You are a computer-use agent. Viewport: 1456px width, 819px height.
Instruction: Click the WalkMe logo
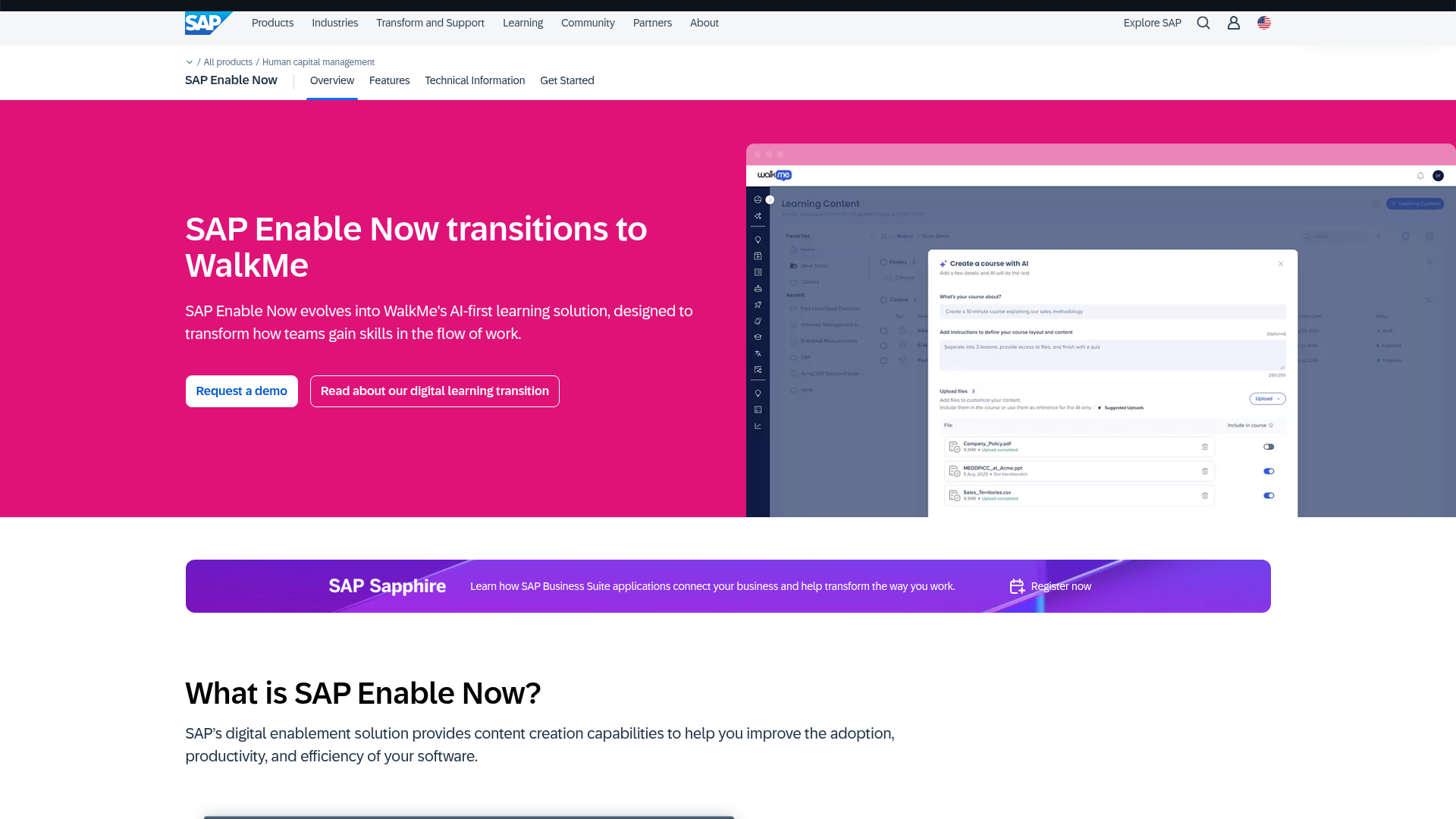click(774, 175)
